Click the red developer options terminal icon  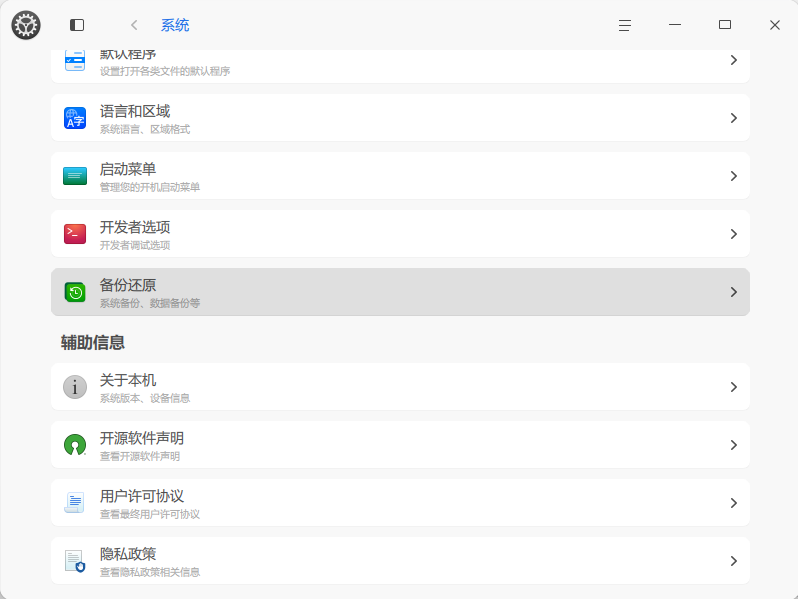pos(75,234)
